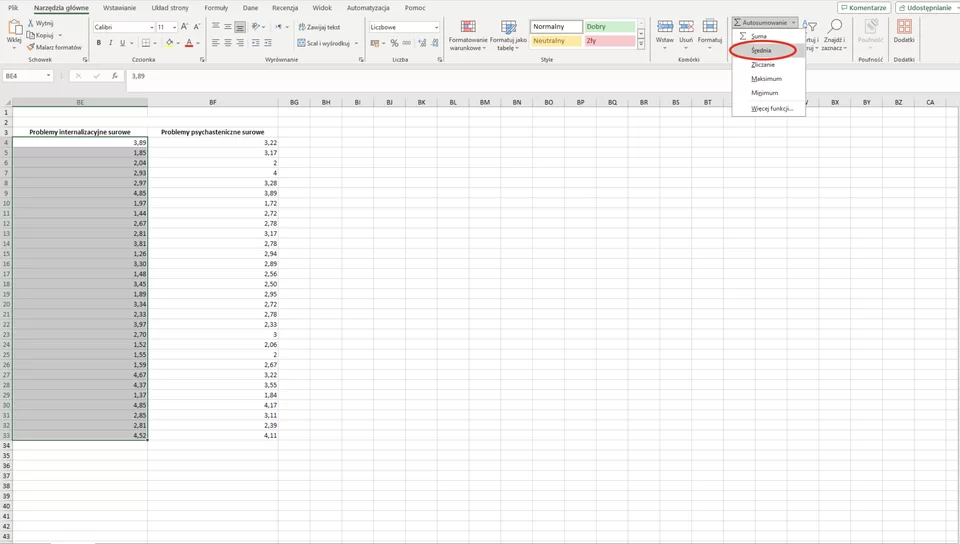Apply the Neutralny yellow cell style
The width and height of the screenshot is (960, 544).
[x=556, y=40]
